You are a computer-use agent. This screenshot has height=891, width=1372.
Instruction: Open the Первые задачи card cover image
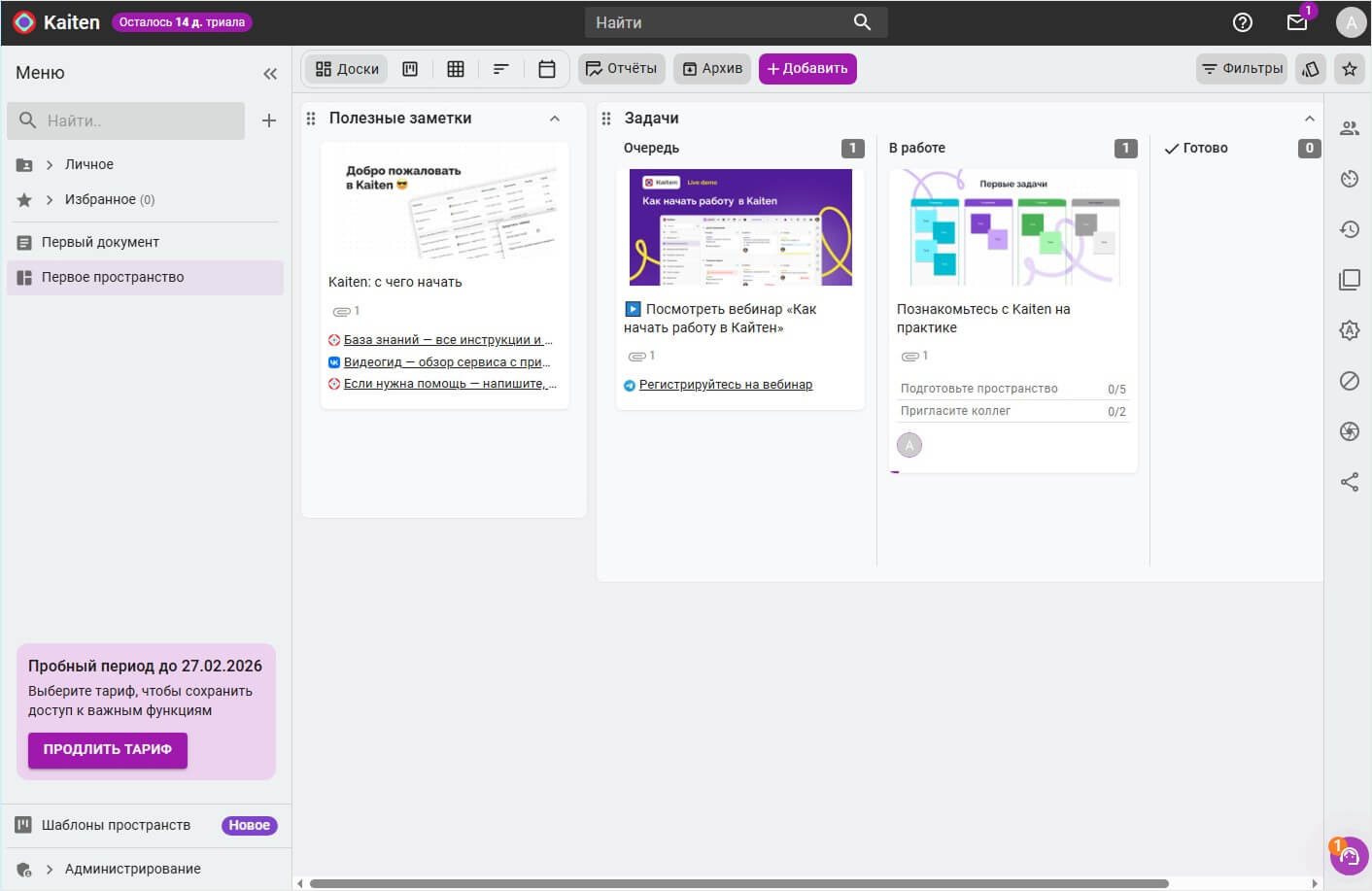(1012, 227)
